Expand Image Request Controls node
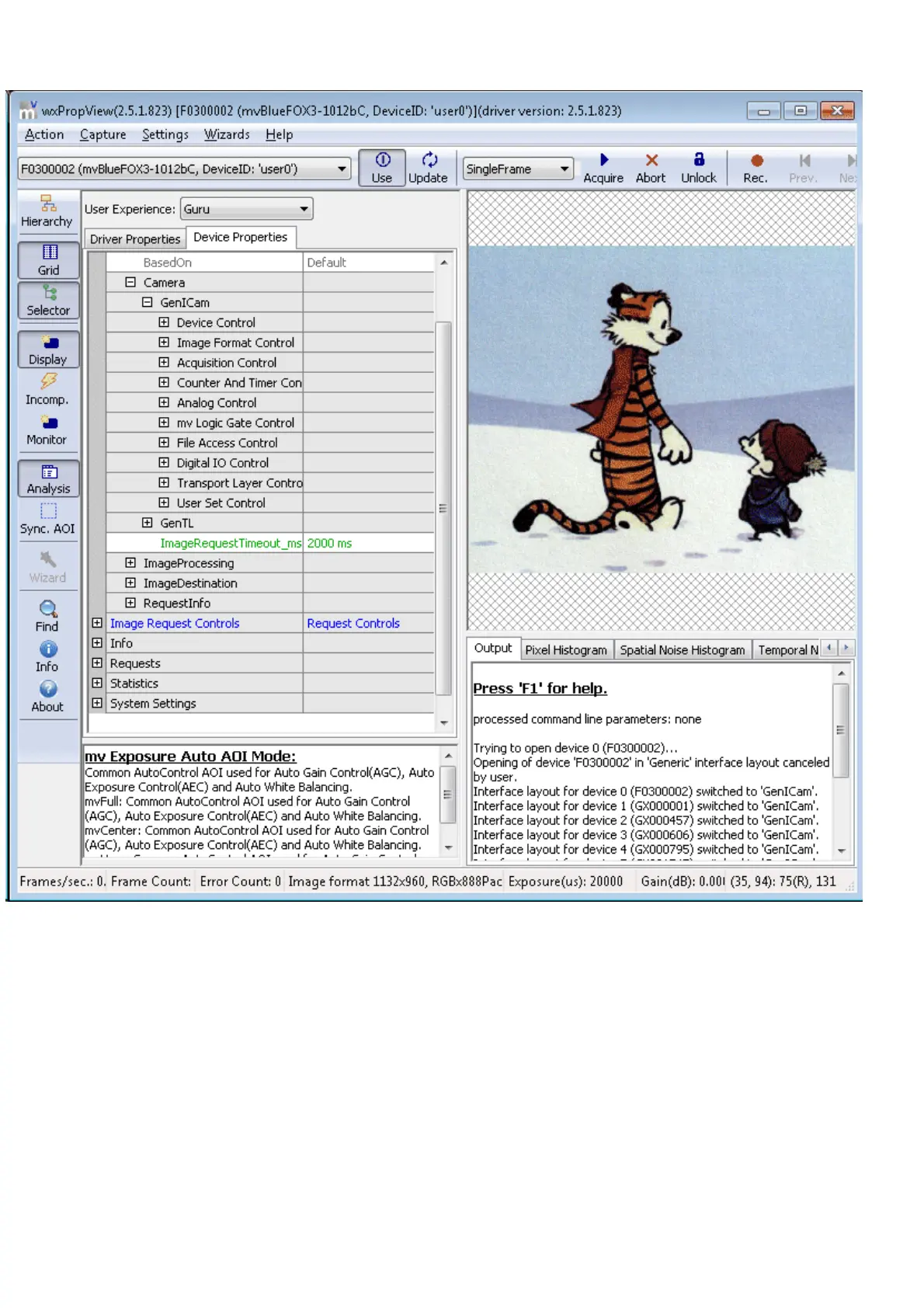Screen dimensions: 924x1308 [x=97, y=623]
